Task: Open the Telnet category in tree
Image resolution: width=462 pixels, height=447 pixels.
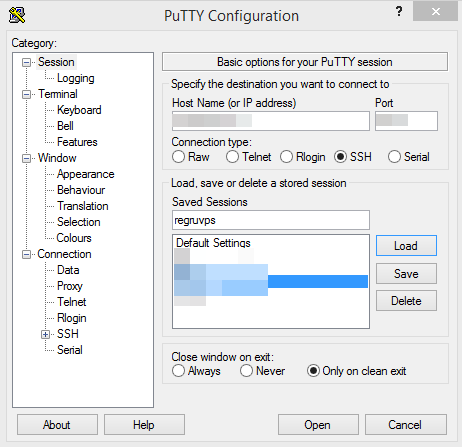Action: click(x=72, y=302)
